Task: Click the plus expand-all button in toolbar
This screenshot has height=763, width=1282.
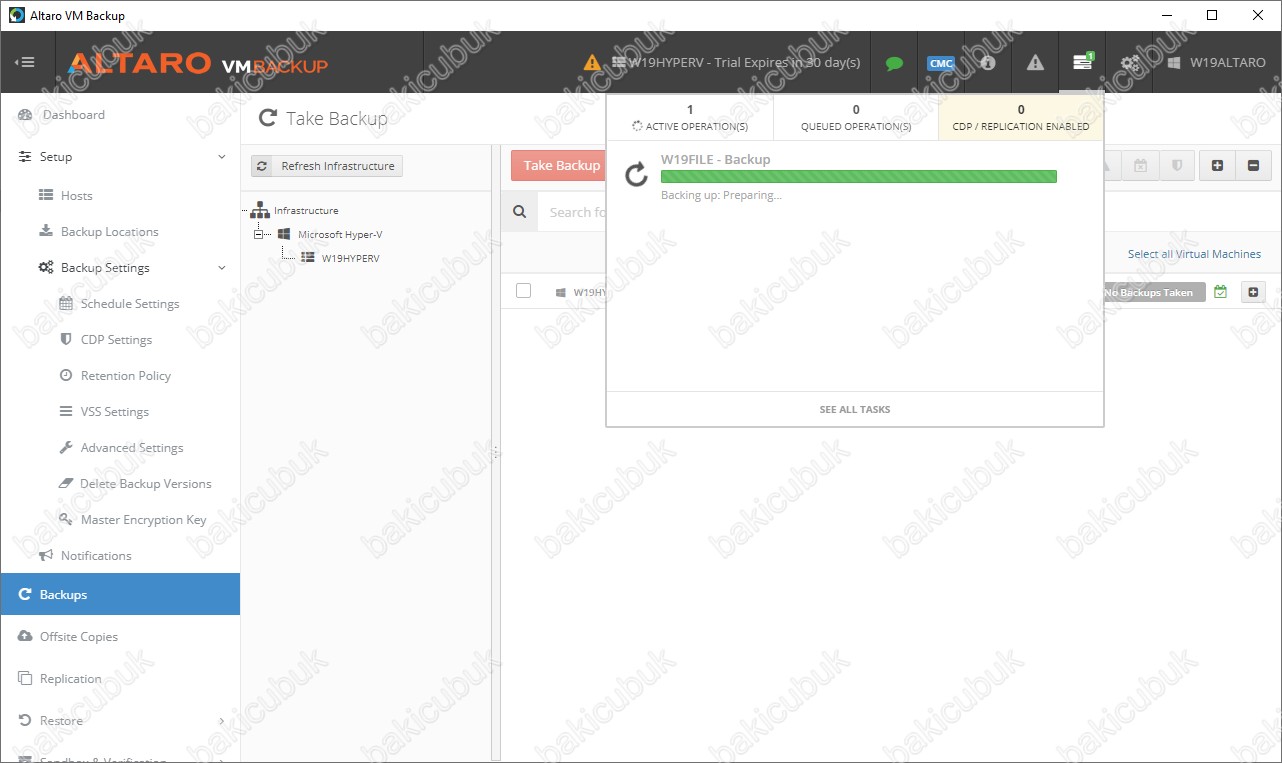Action: tap(1217, 166)
